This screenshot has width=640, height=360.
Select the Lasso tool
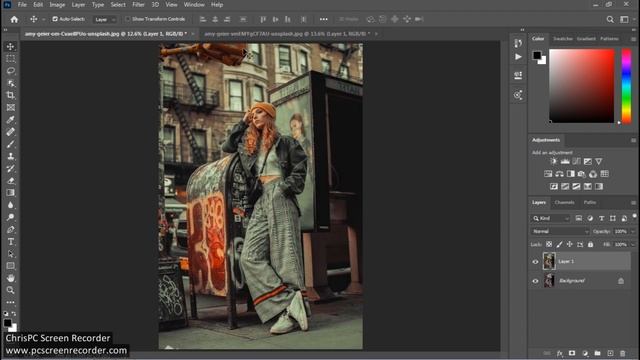click(11, 71)
